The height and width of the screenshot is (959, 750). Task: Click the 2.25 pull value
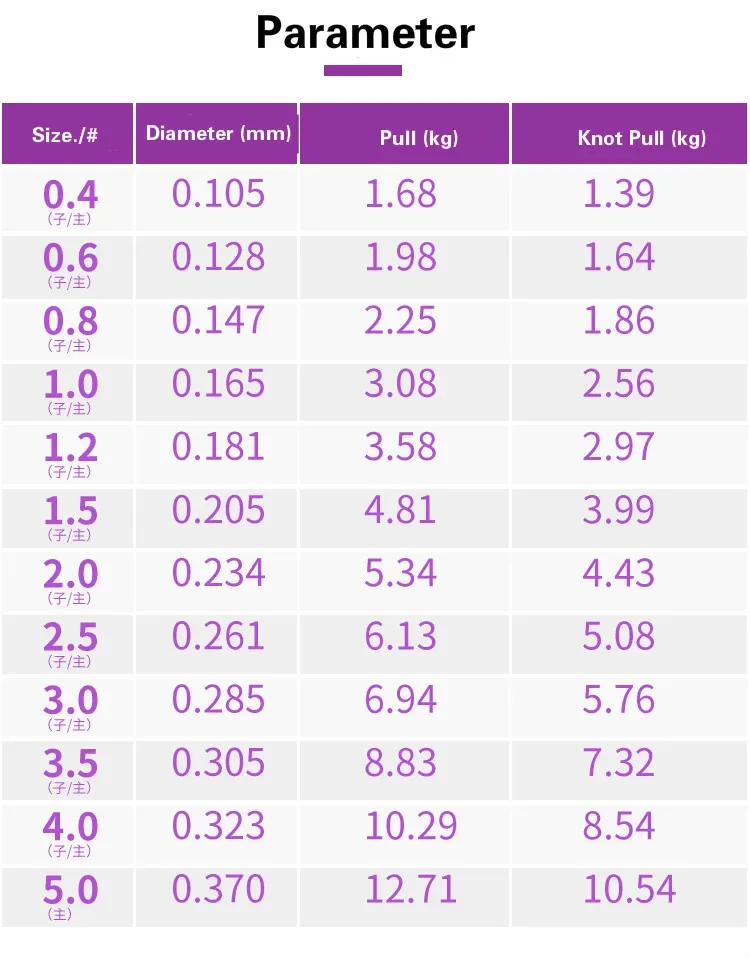pyautogui.click(x=400, y=320)
